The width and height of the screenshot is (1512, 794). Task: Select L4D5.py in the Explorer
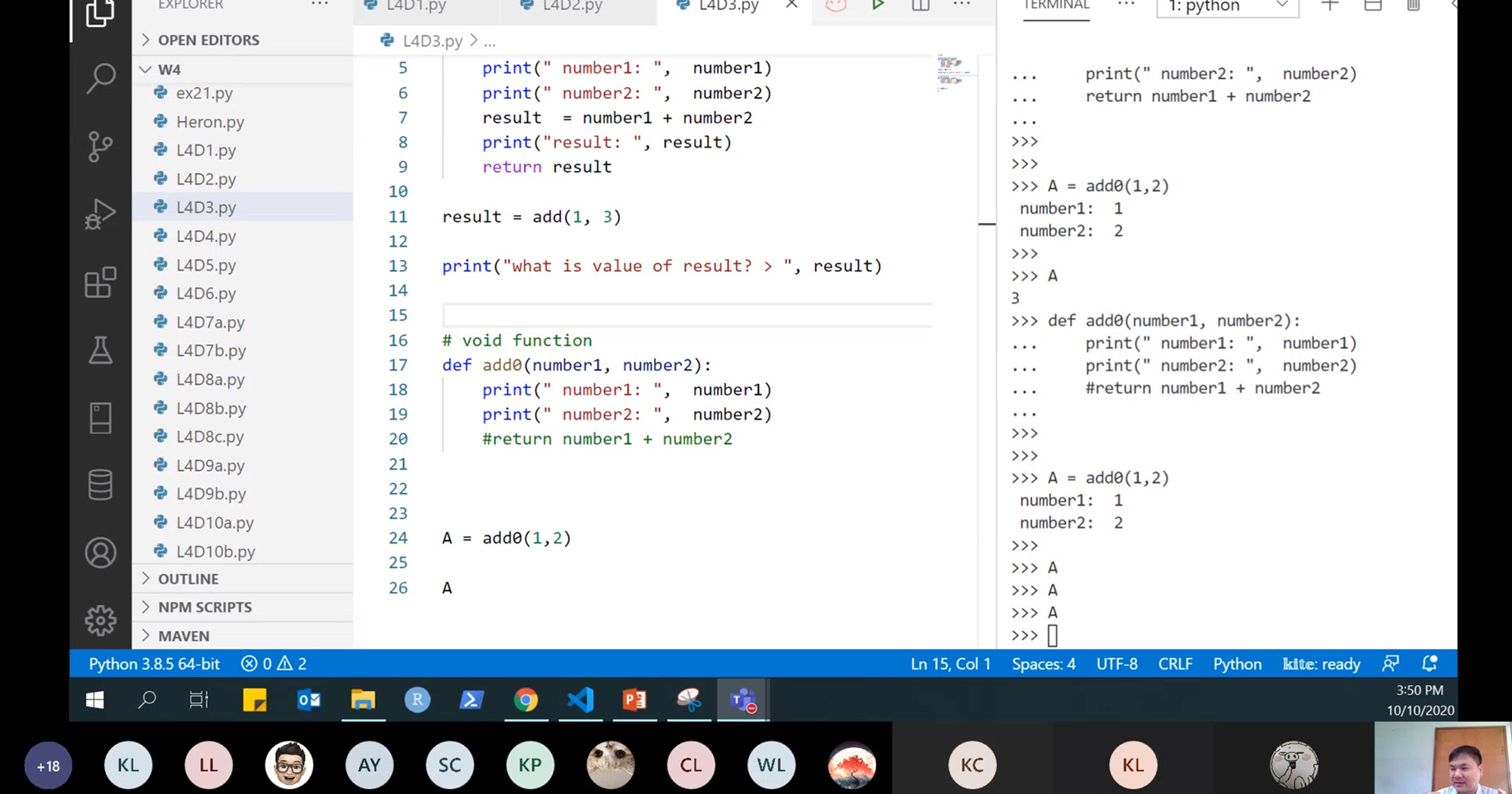click(206, 265)
